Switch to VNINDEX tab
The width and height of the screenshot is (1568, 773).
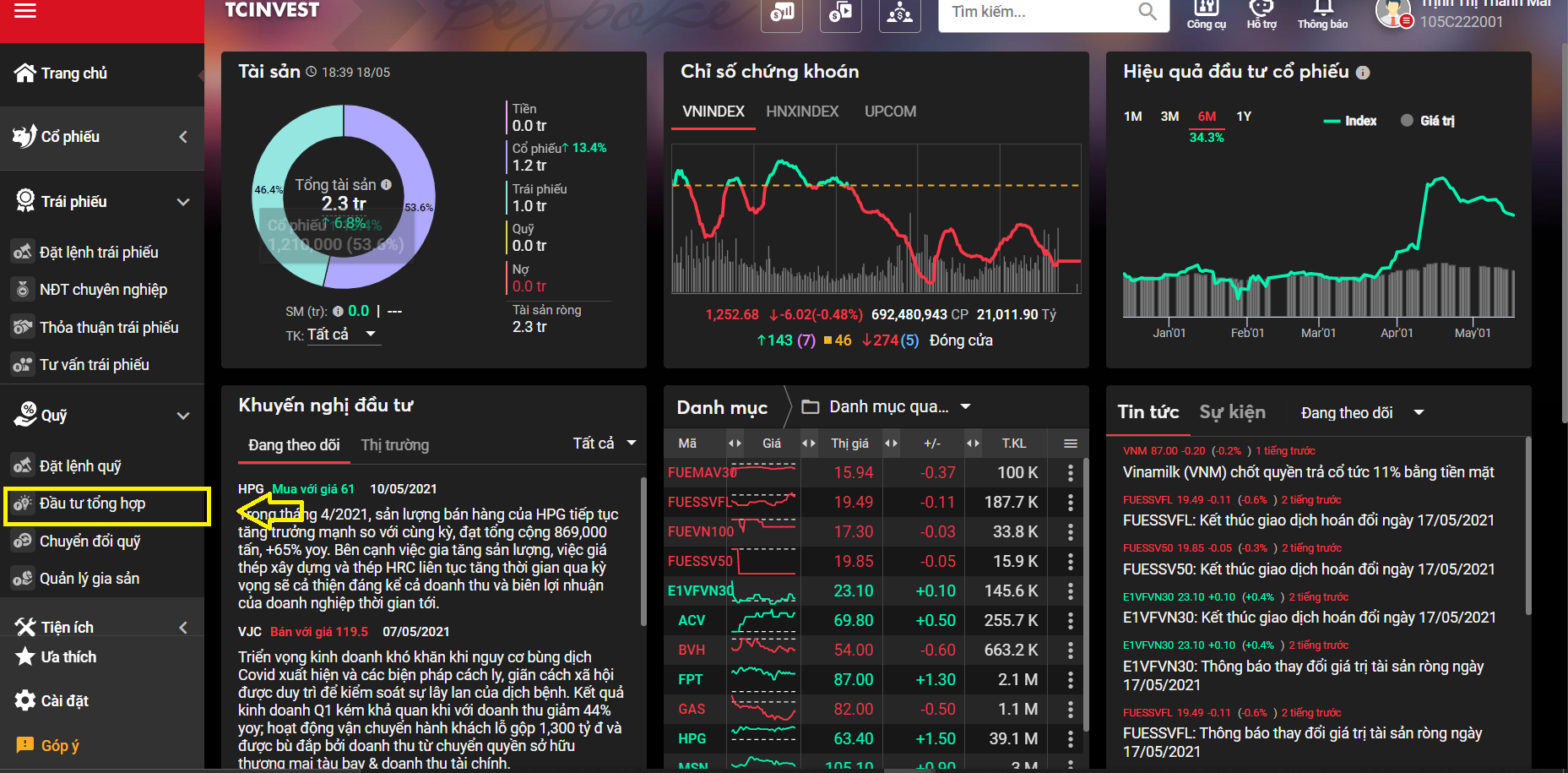[x=713, y=112]
